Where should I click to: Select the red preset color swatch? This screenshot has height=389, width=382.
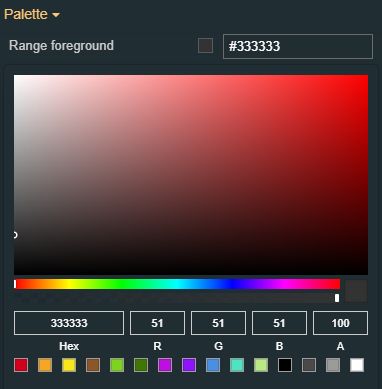pos(21,365)
